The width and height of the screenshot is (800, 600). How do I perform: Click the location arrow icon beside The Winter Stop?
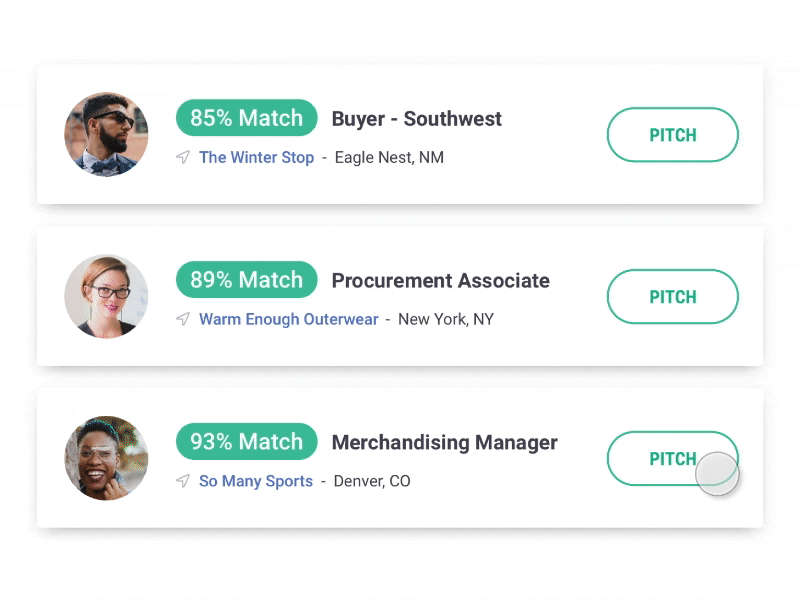pyautogui.click(x=183, y=157)
